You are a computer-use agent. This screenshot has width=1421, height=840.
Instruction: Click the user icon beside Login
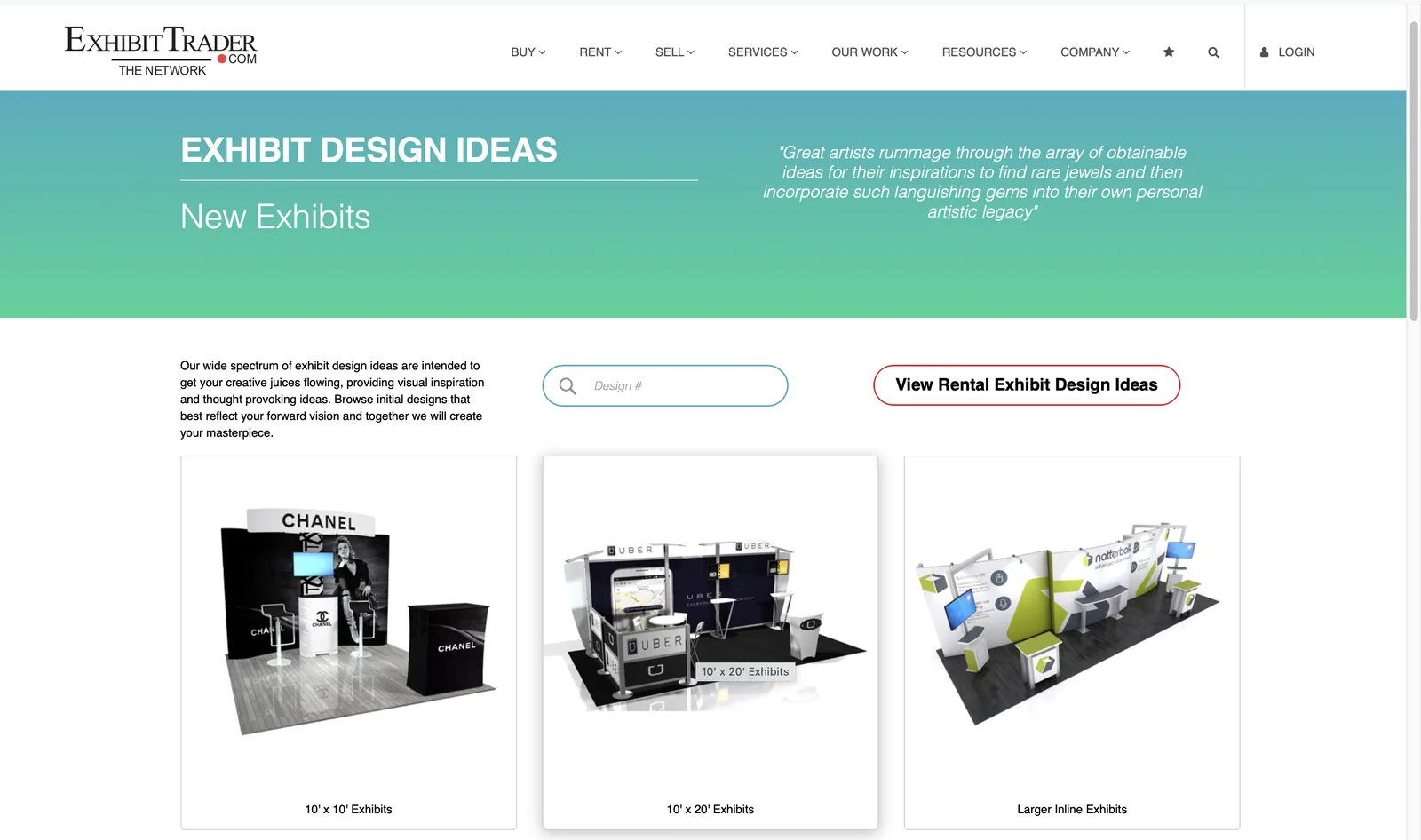pyautogui.click(x=1264, y=52)
